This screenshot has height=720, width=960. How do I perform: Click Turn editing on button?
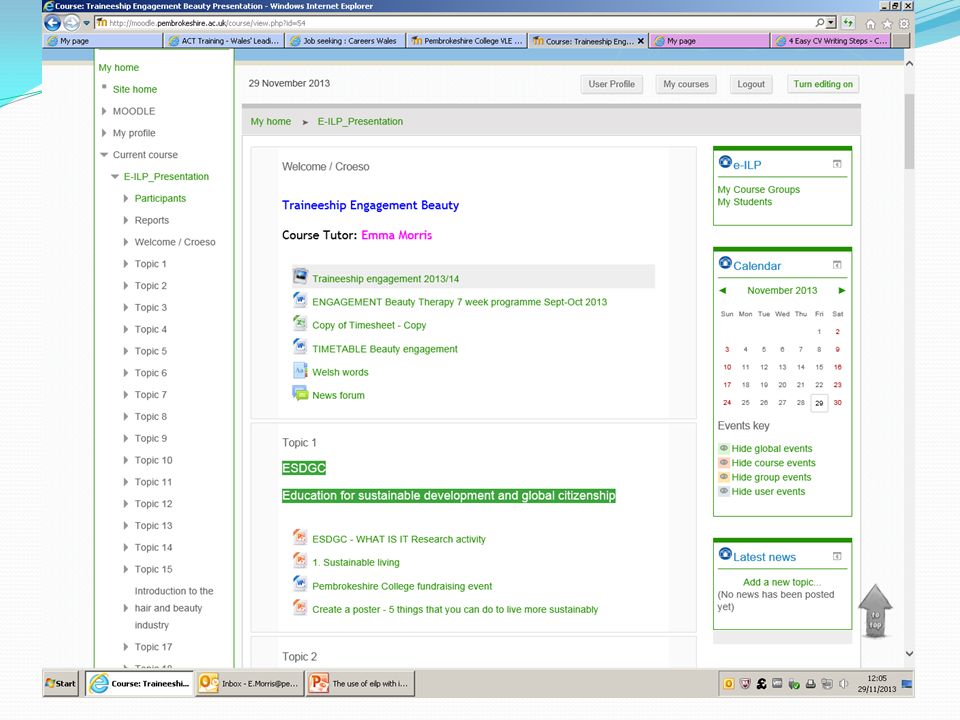pos(823,84)
